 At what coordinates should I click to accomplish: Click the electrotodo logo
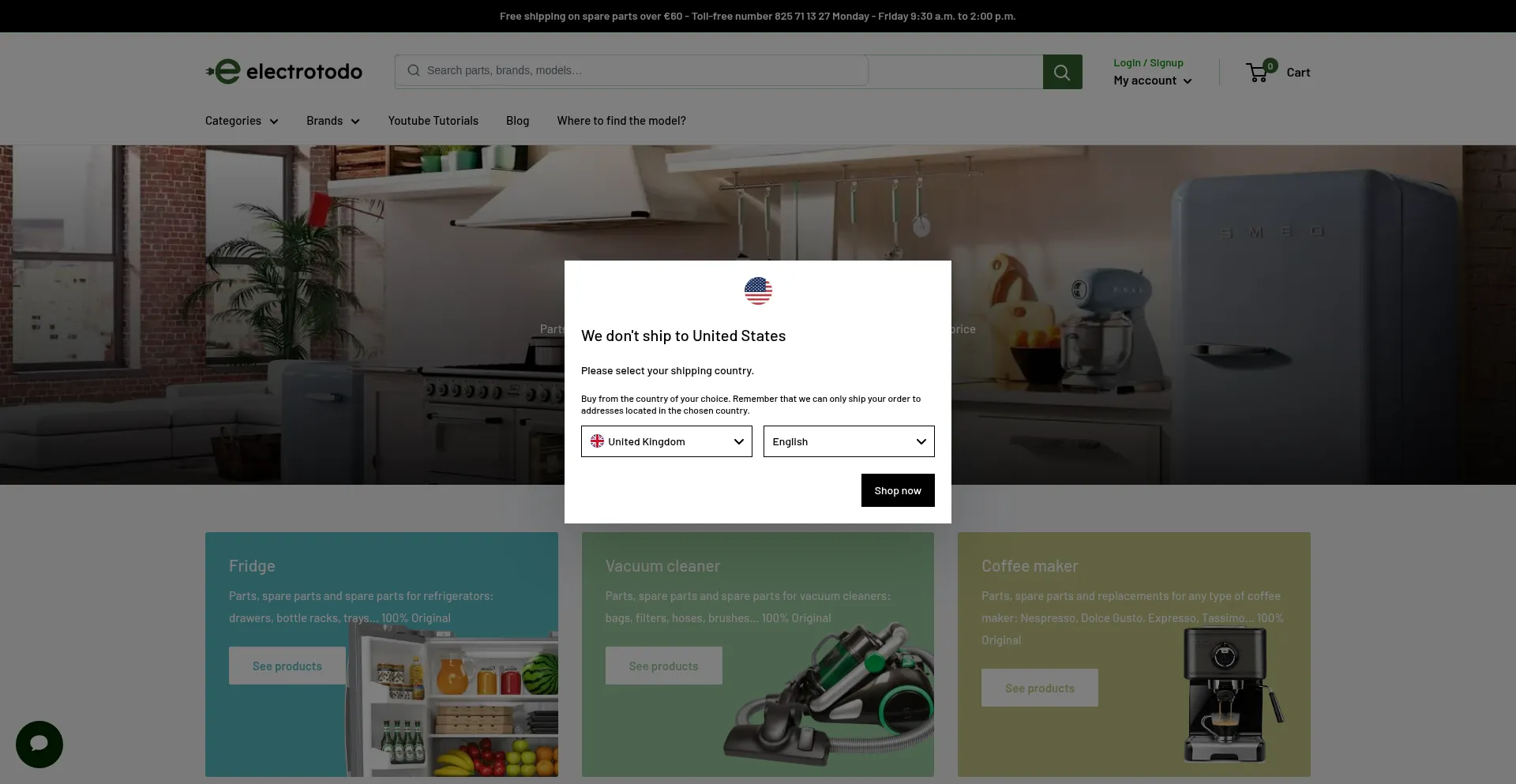coord(283,71)
